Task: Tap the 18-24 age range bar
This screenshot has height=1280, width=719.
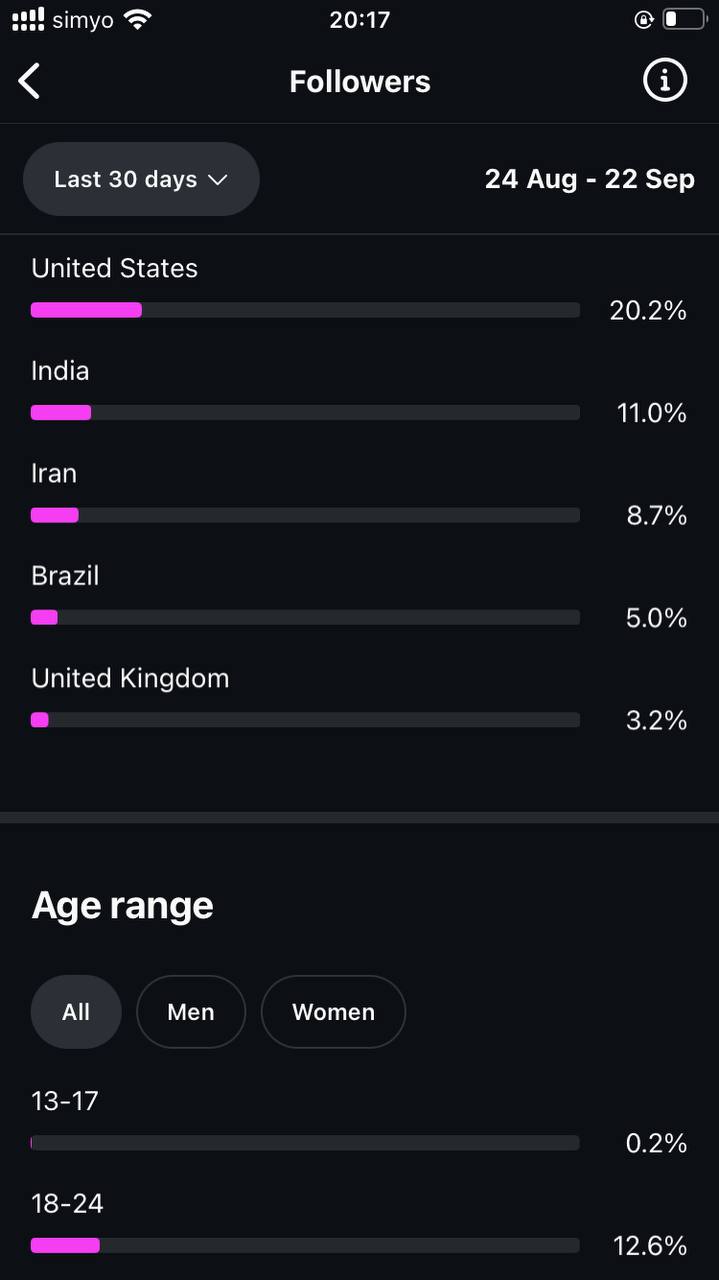Action: tap(305, 1245)
